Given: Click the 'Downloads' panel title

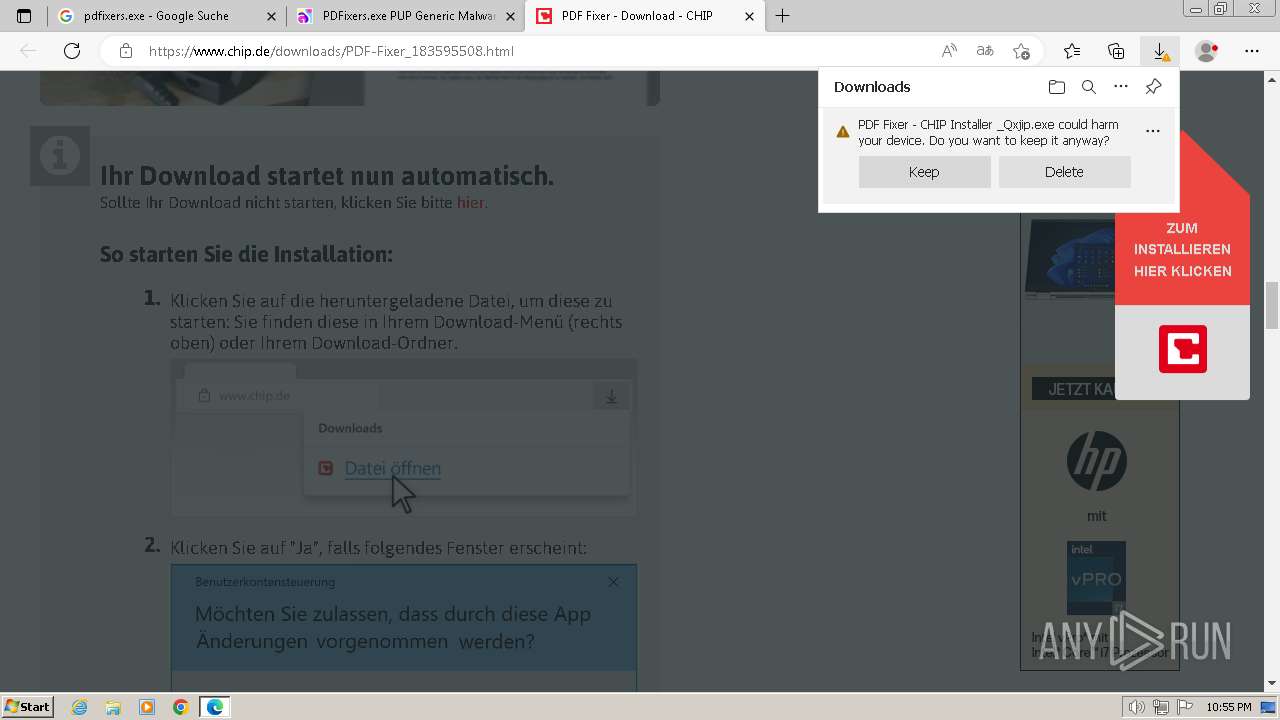Looking at the screenshot, I should (x=872, y=87).
